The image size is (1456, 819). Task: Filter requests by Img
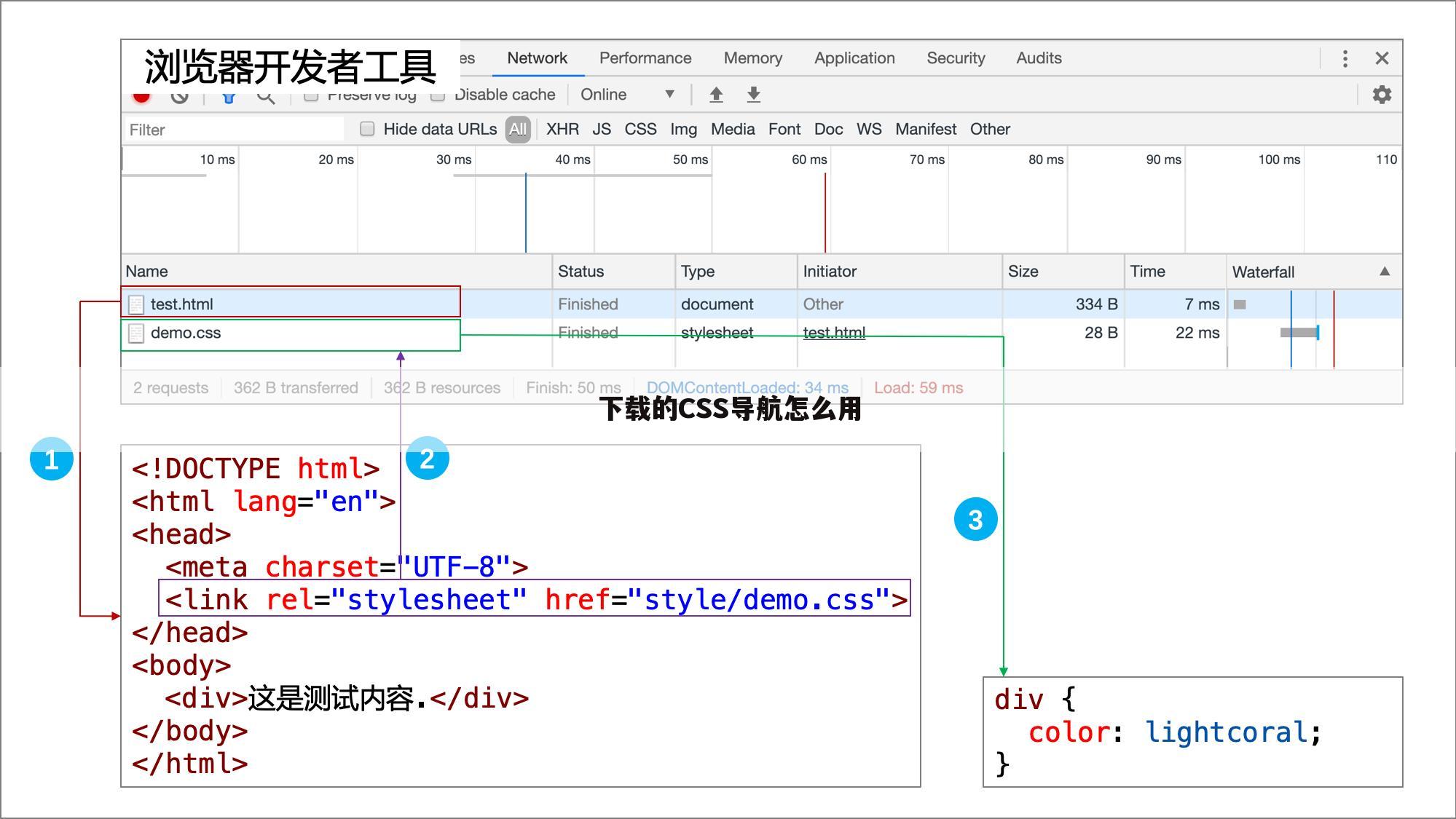coord(683,130)
